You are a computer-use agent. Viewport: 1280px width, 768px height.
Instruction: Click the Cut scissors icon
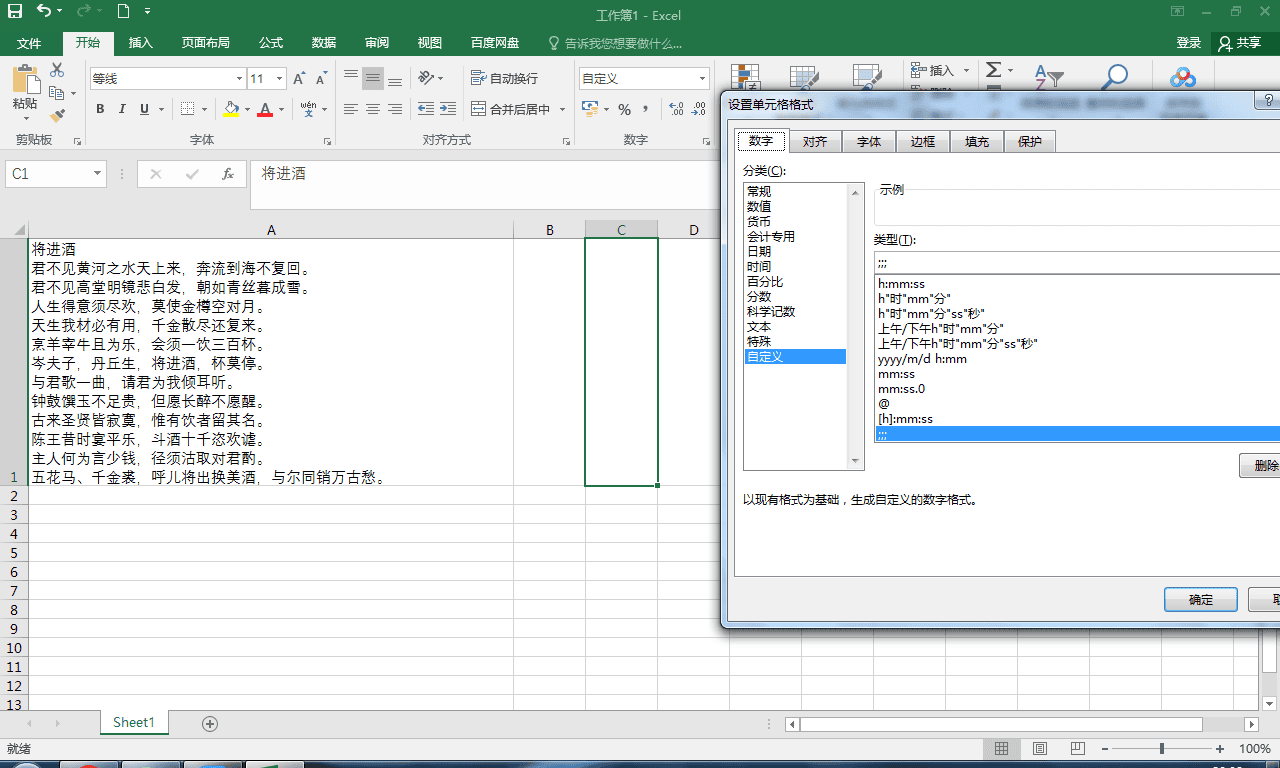57,69
